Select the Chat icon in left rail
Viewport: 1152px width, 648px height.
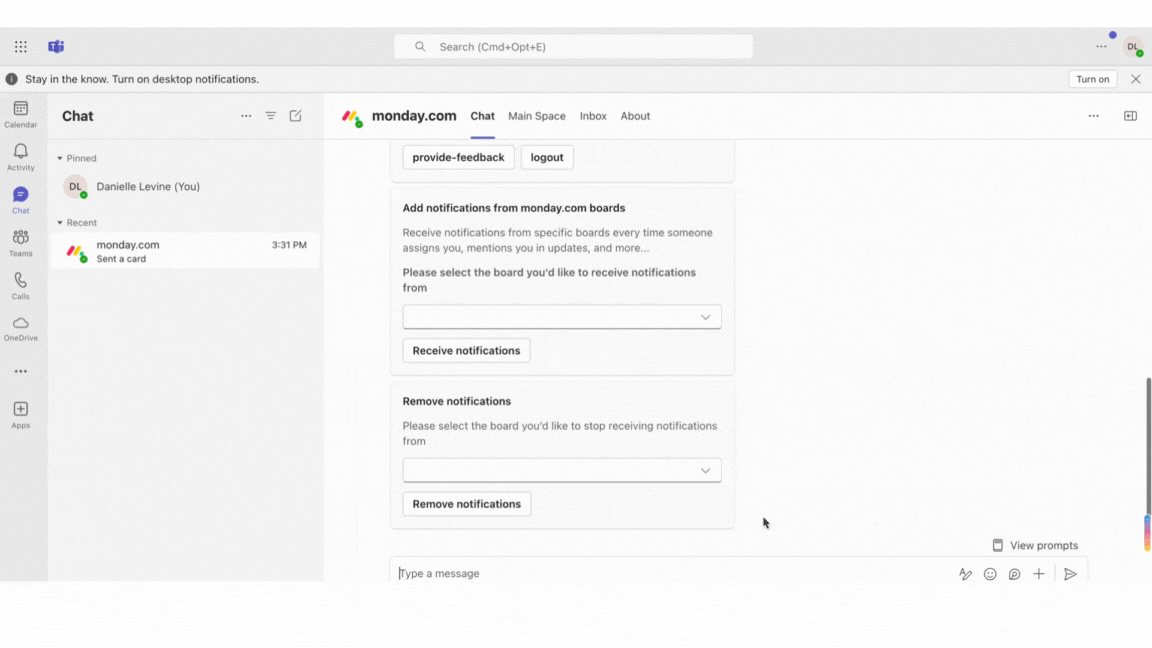(x=21, y=200)
